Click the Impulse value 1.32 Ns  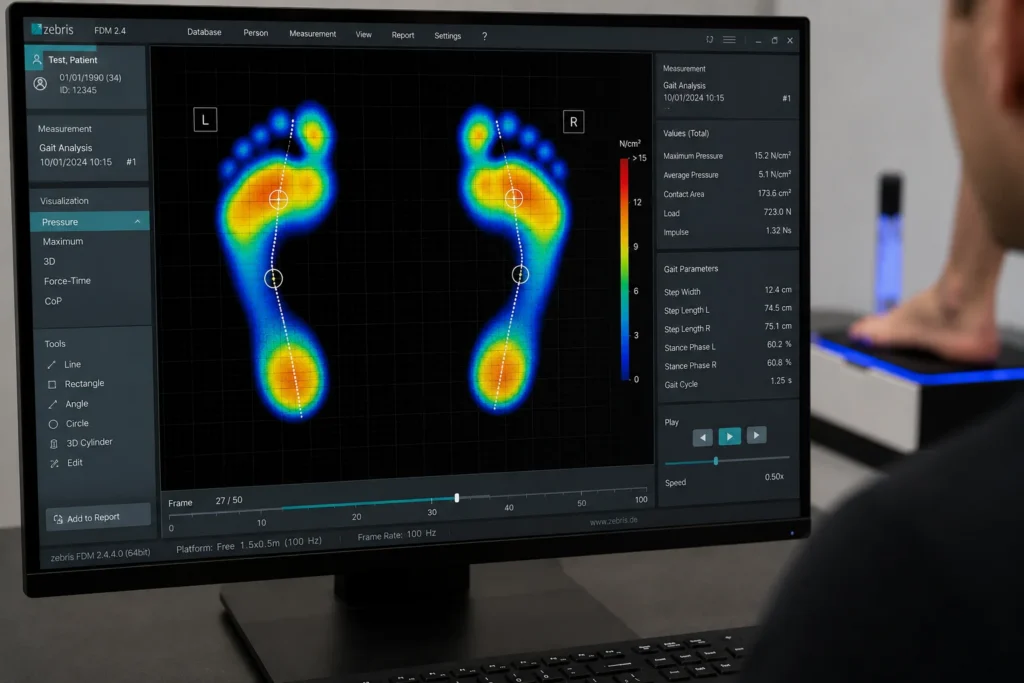coord(778,230)
